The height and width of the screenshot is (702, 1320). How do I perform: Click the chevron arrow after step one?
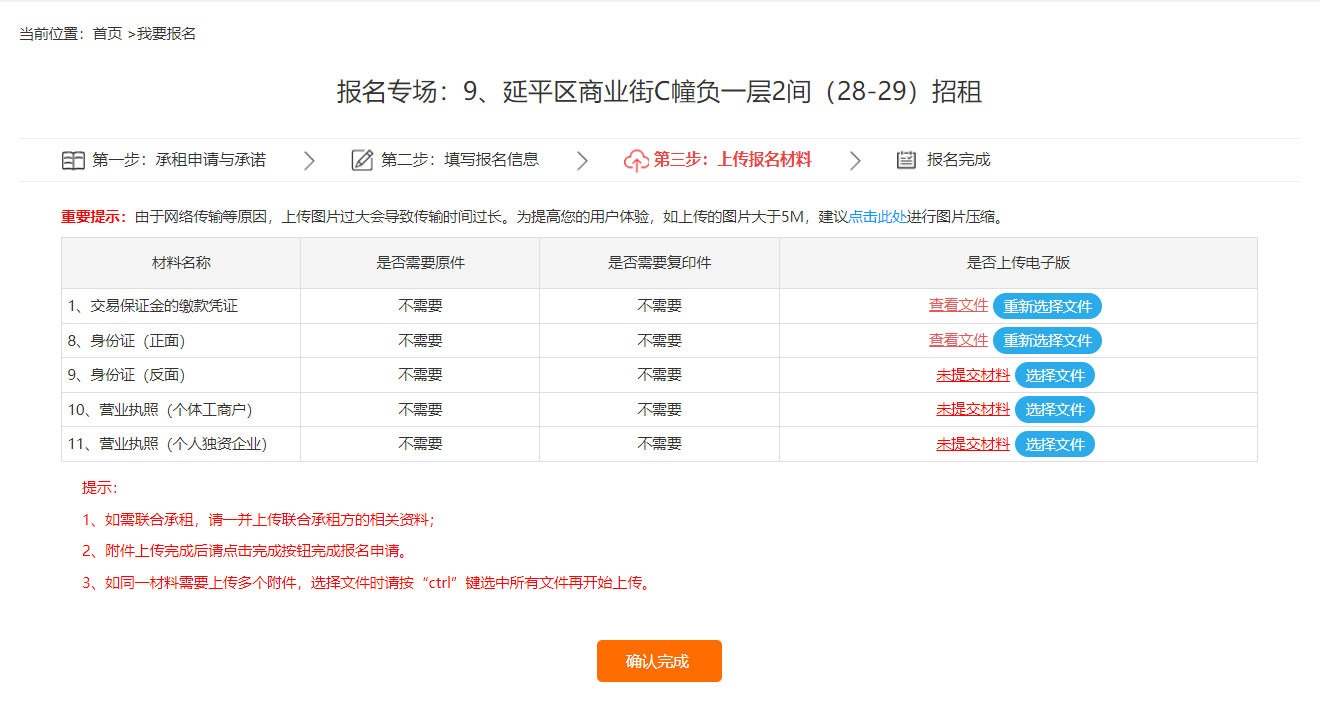(309, 161)
